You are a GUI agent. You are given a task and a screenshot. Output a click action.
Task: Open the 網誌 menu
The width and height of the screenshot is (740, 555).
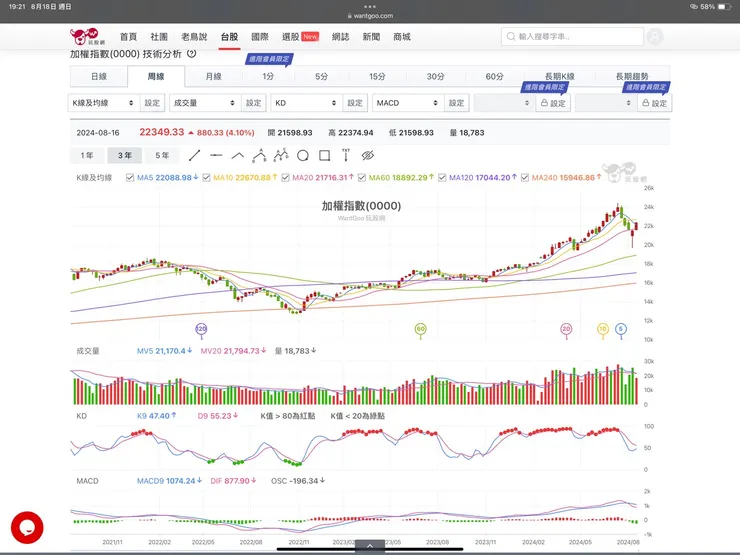click(x=341, y=37)
